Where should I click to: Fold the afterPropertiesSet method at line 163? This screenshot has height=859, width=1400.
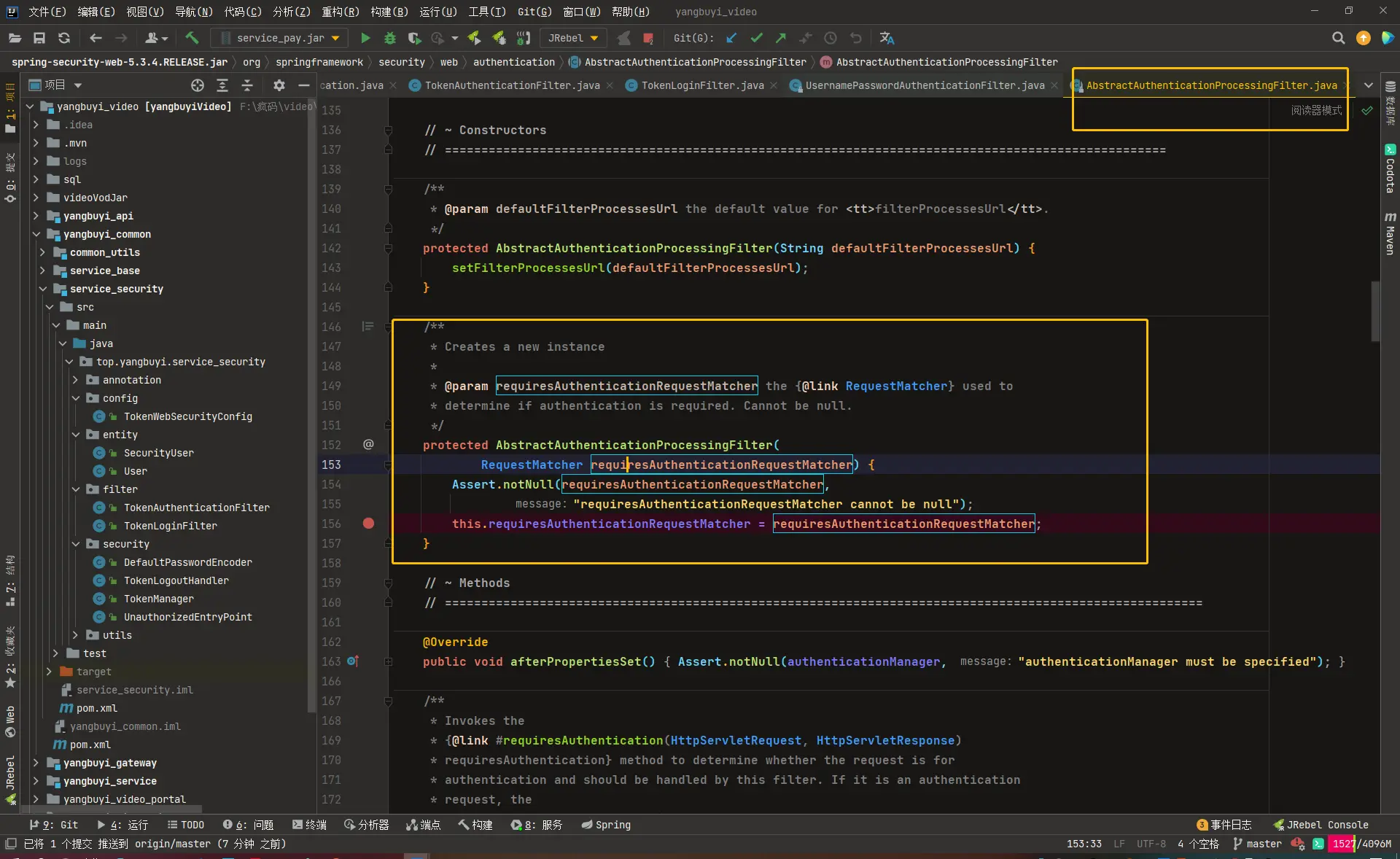tap(388, 661)
